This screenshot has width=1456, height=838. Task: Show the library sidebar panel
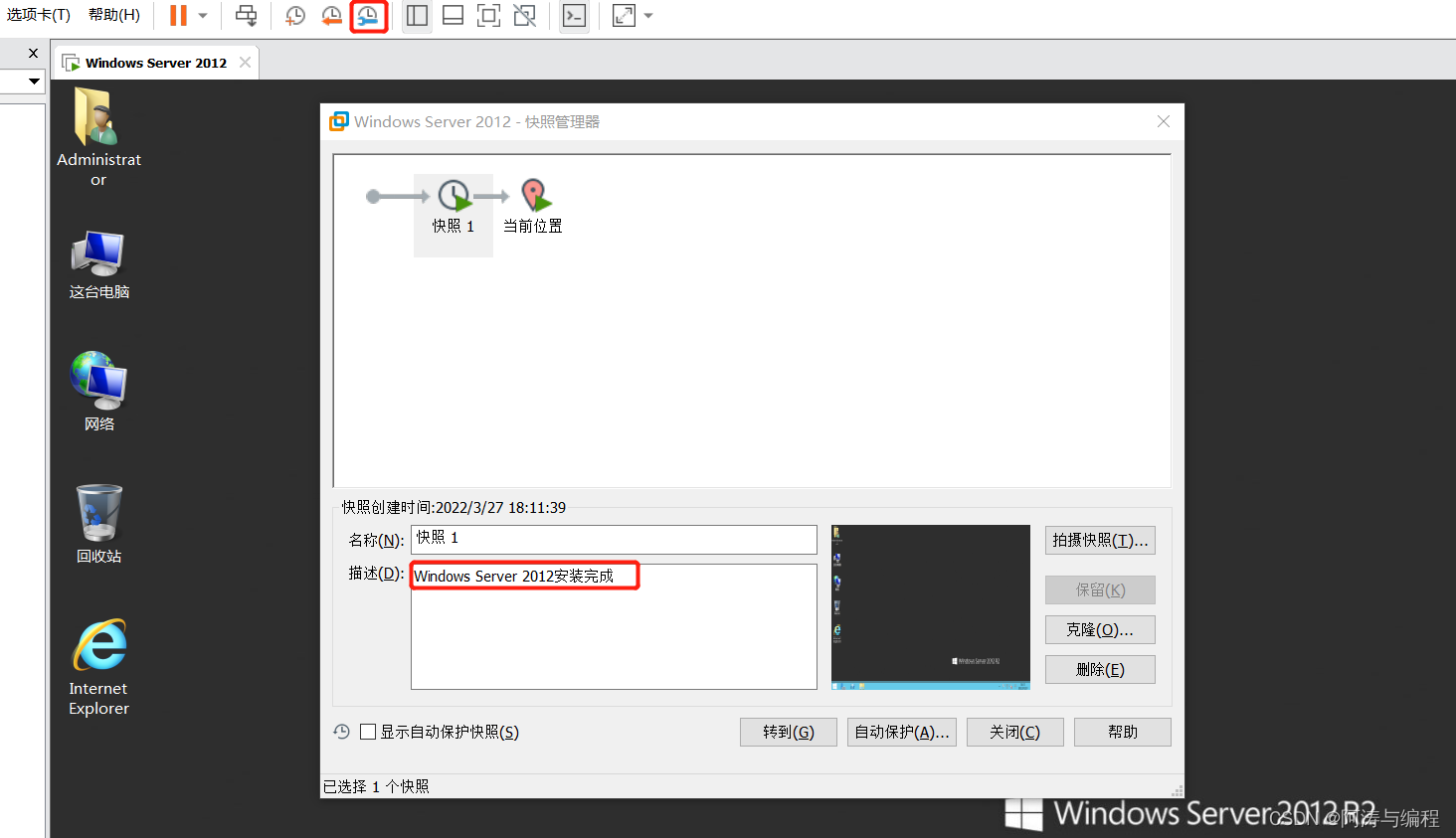[x=417, y=16]
